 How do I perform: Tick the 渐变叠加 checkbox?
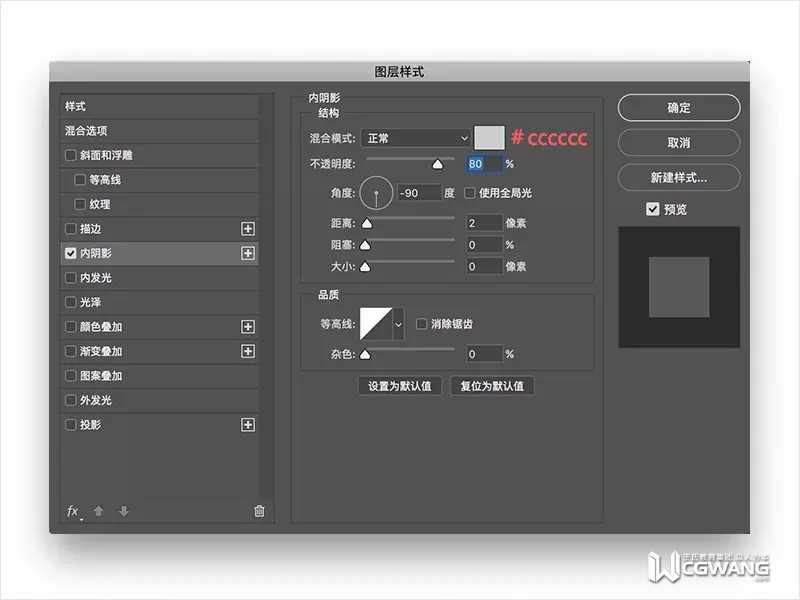pyautogui.click(x=70, y=351)
